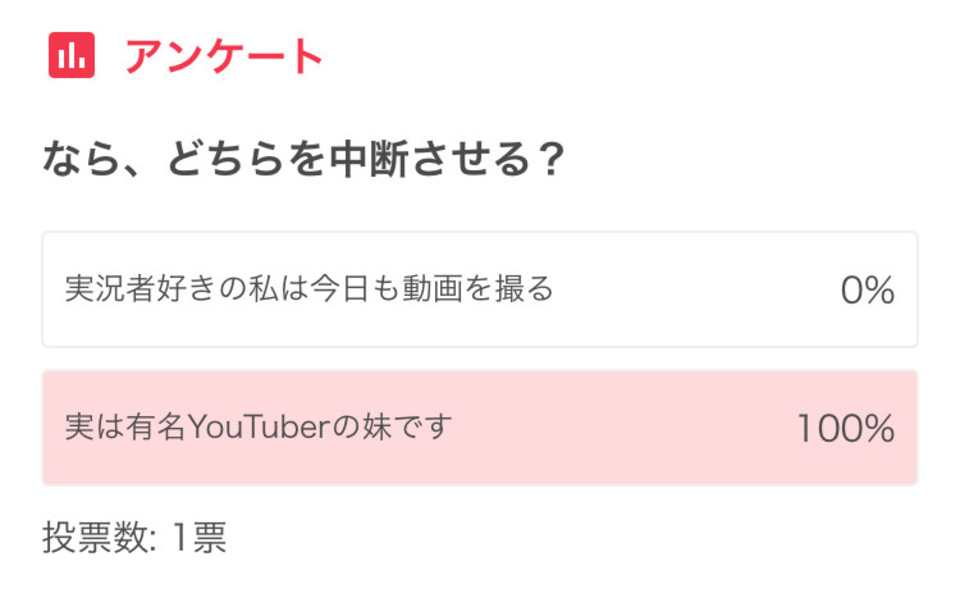The image size is (960, 598).
Task: Click 動画を撮る at the first option's end
Action: click(x=478, y=289)
